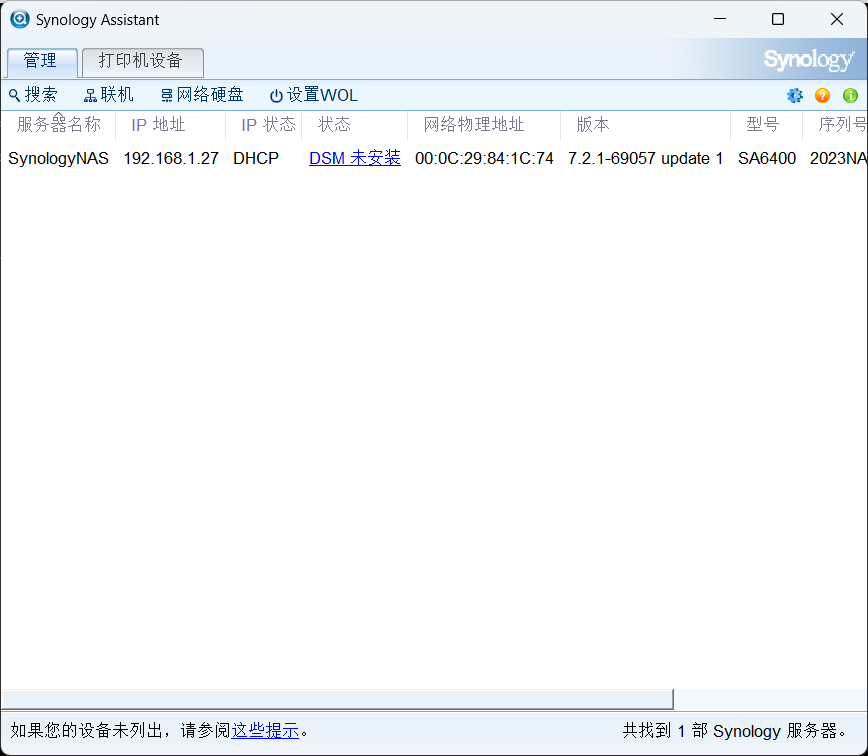Click the horizontal scrollbar thumb
868x756 pixels.
coord(336,699)
